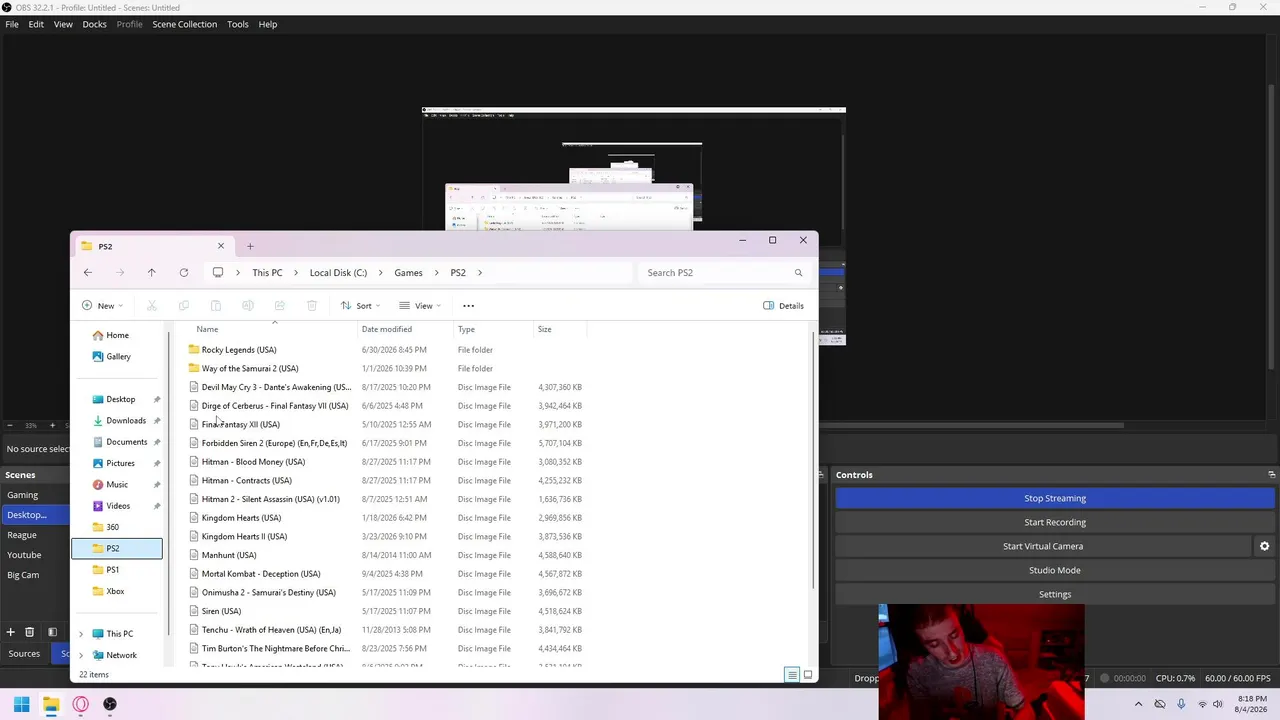Click the Search PS2 input field

(x=715, y=273)
